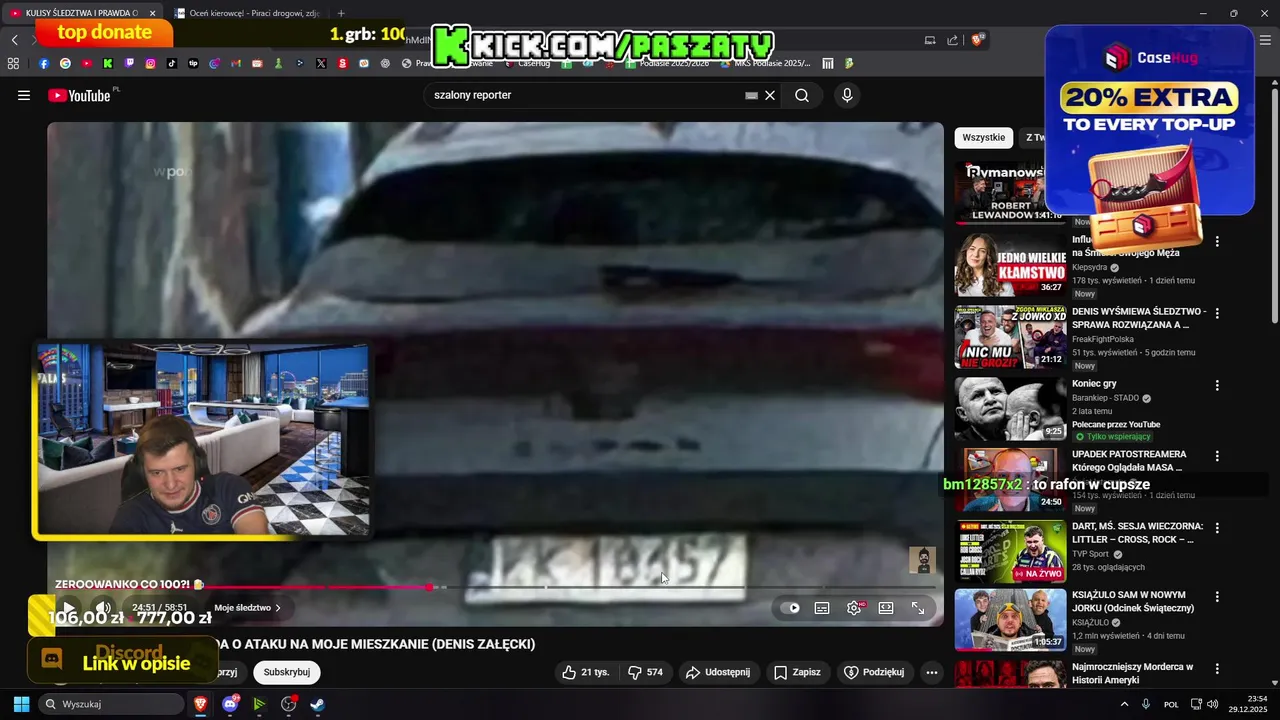Open the X (Twitter) bookmark icon
Viewport: 1280px width, 720px height.
(321, 63)
